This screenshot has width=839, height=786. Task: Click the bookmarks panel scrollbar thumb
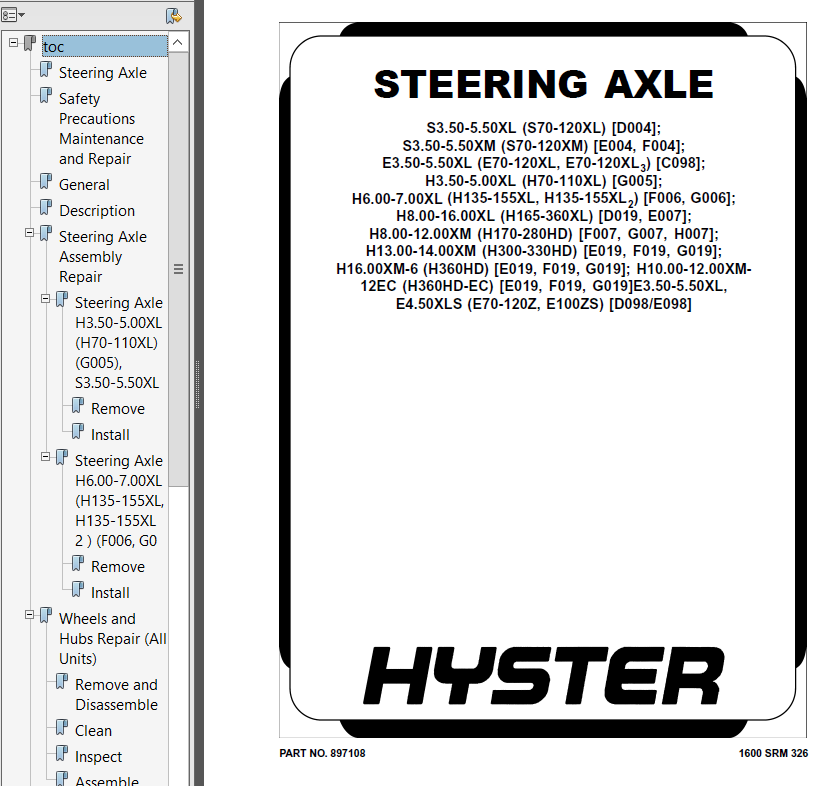pyautogui.click(x=178, y=269)
